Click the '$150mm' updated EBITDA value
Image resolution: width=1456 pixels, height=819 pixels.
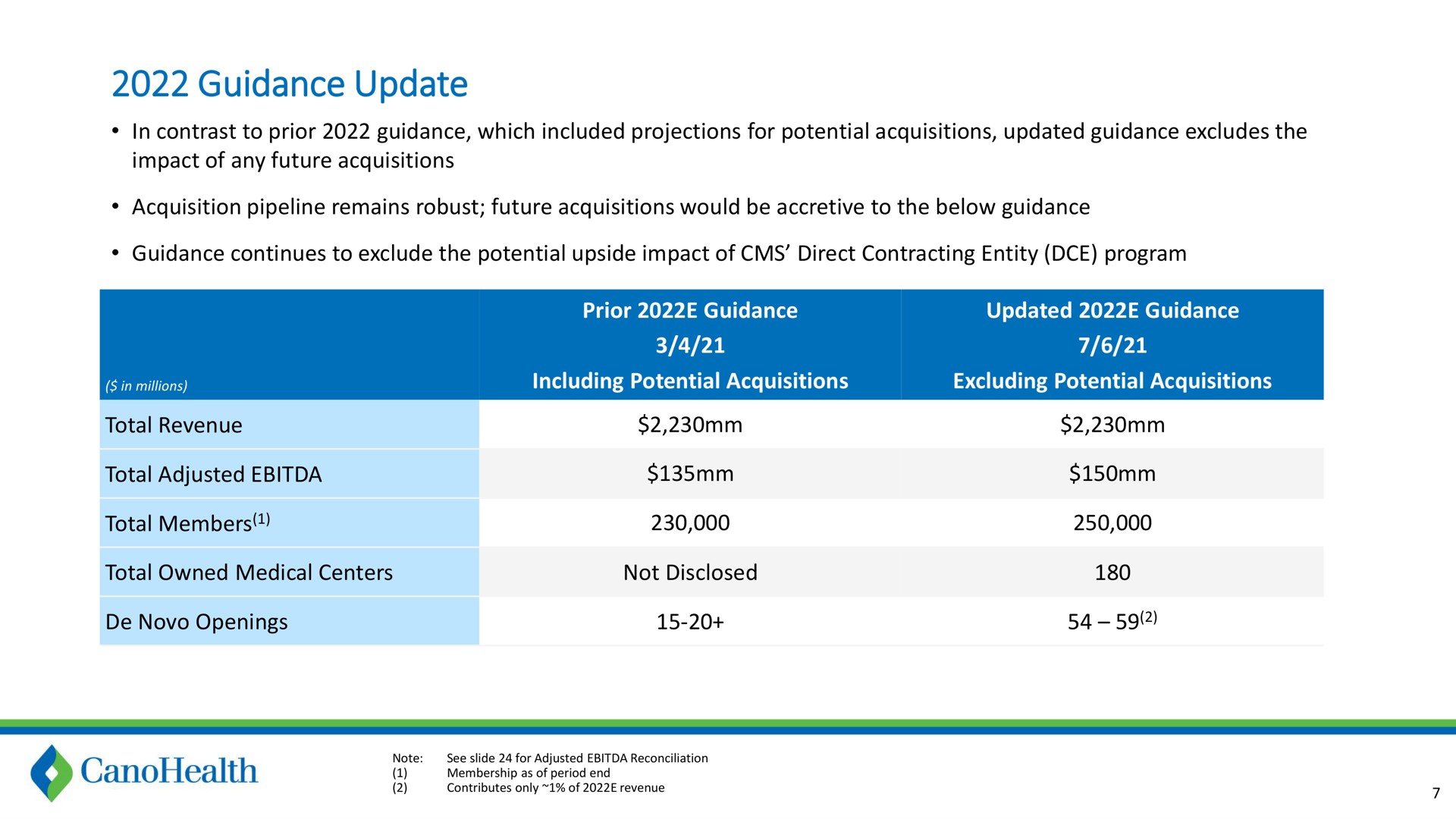[x=1112, y=474]
